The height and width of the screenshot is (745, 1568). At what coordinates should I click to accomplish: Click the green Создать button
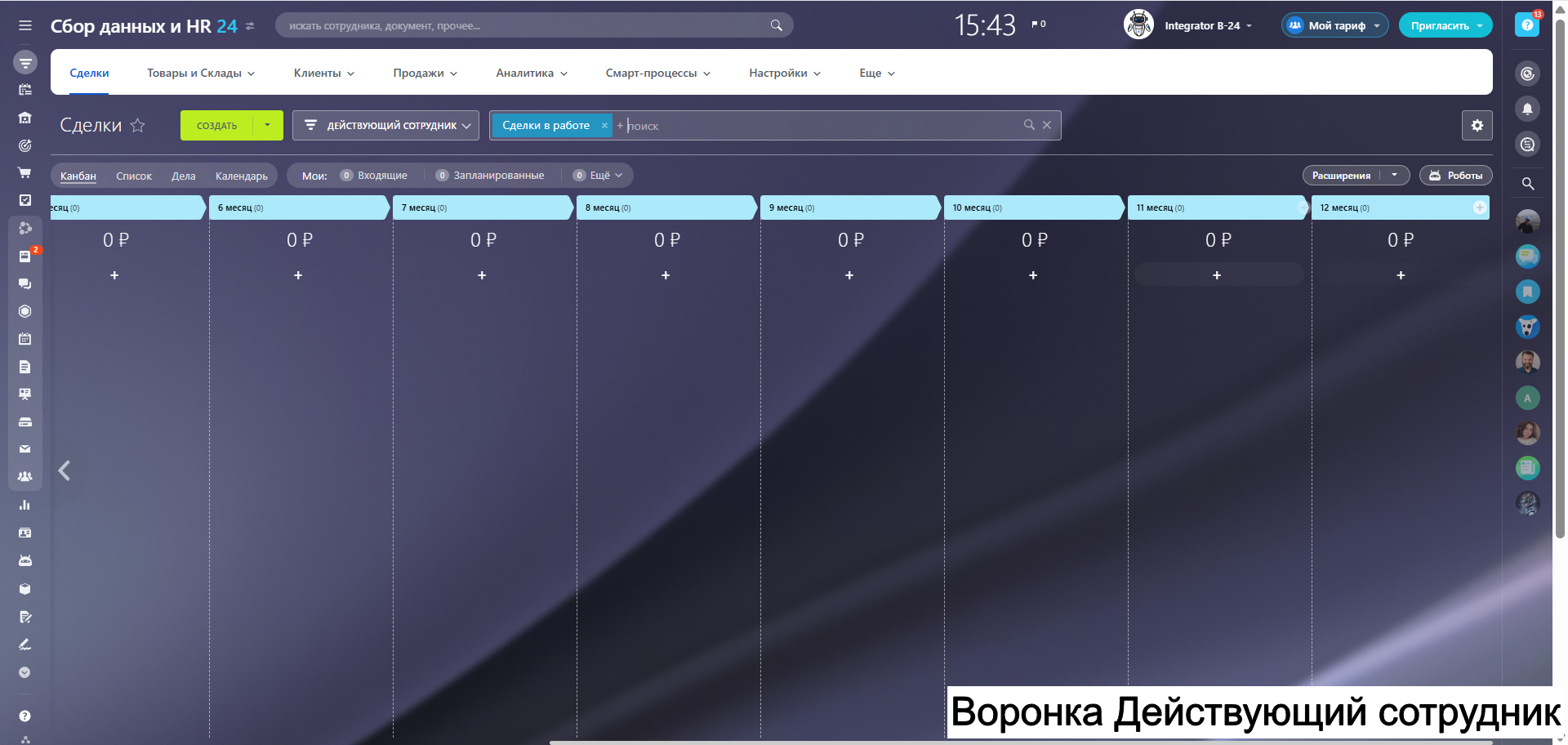coord(217,125)
